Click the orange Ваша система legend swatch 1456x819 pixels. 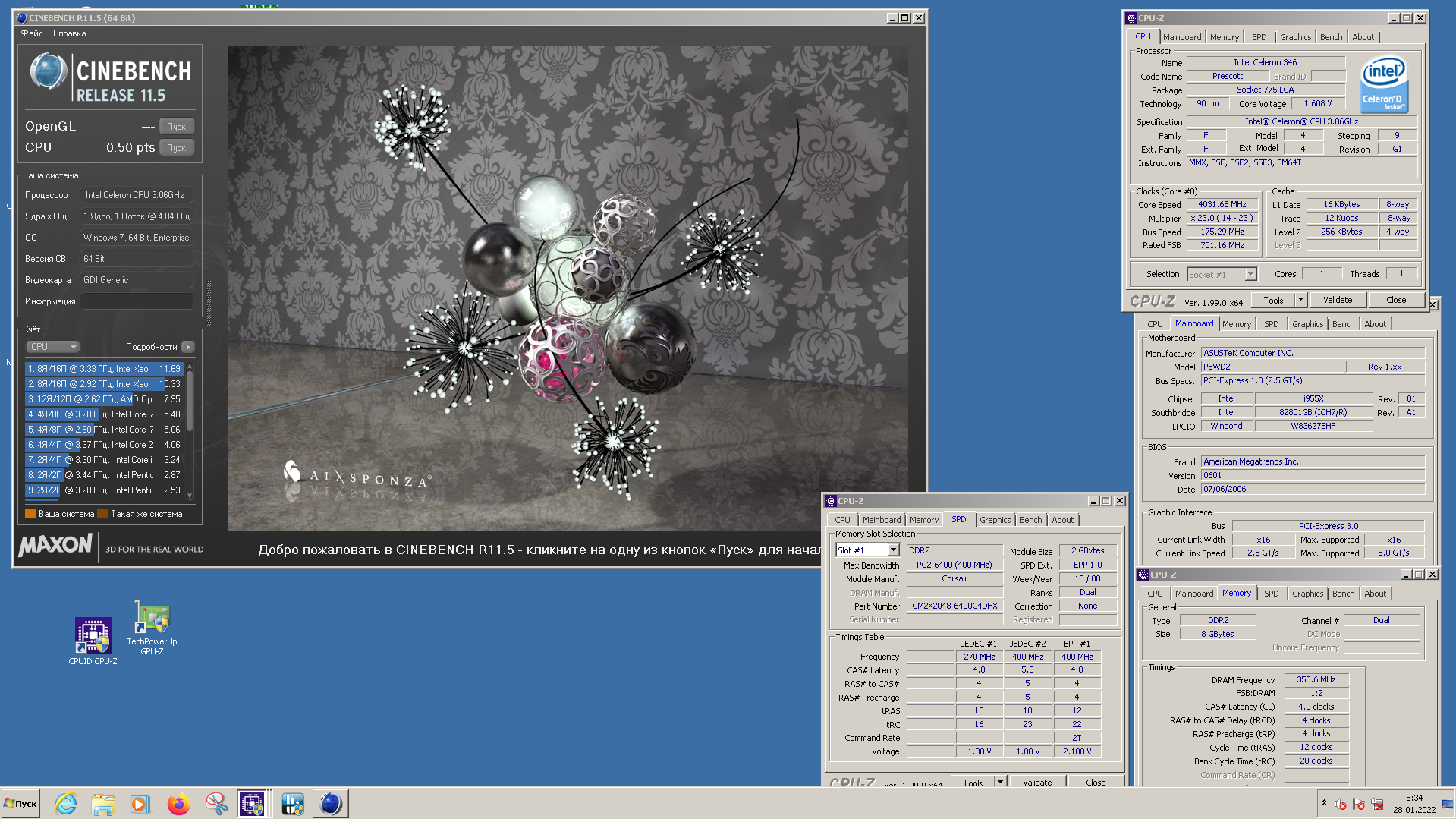(x=30, y=514)
